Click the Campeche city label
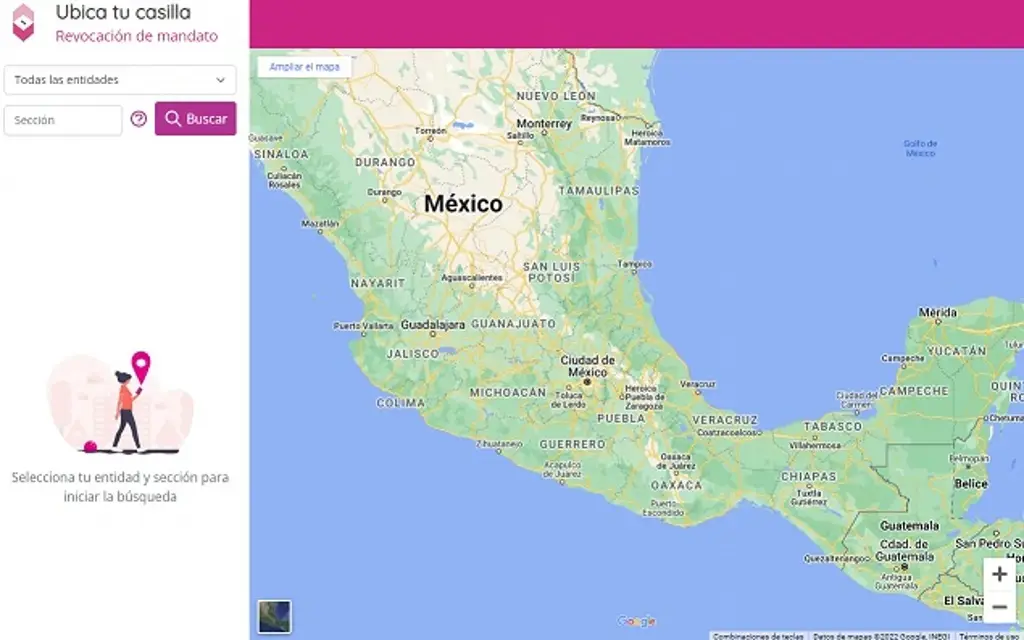Viewport: 1024px width, 640px height. [903, 358]
